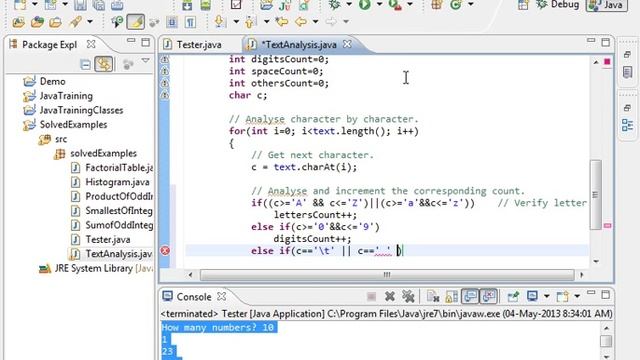
Task: Remove launch in Console toolbar
Action: (x=390, y=296)
